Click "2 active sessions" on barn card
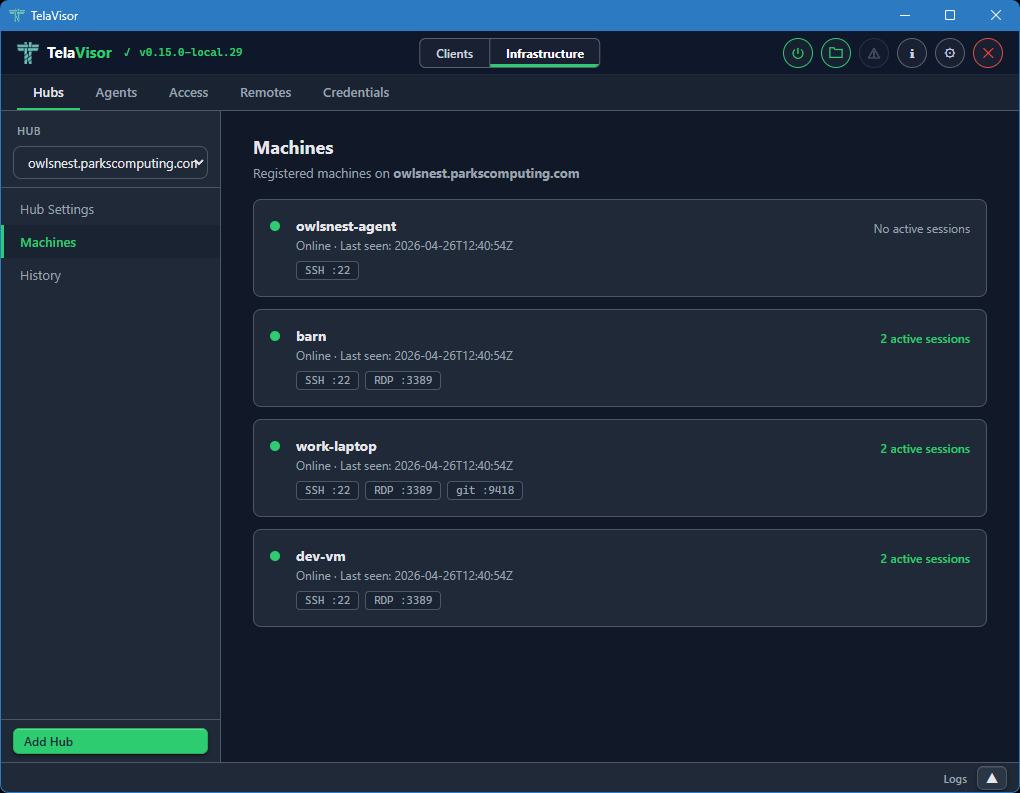Image resolution: width=1020 pixels, height=793 pixels. pos(924,339)
